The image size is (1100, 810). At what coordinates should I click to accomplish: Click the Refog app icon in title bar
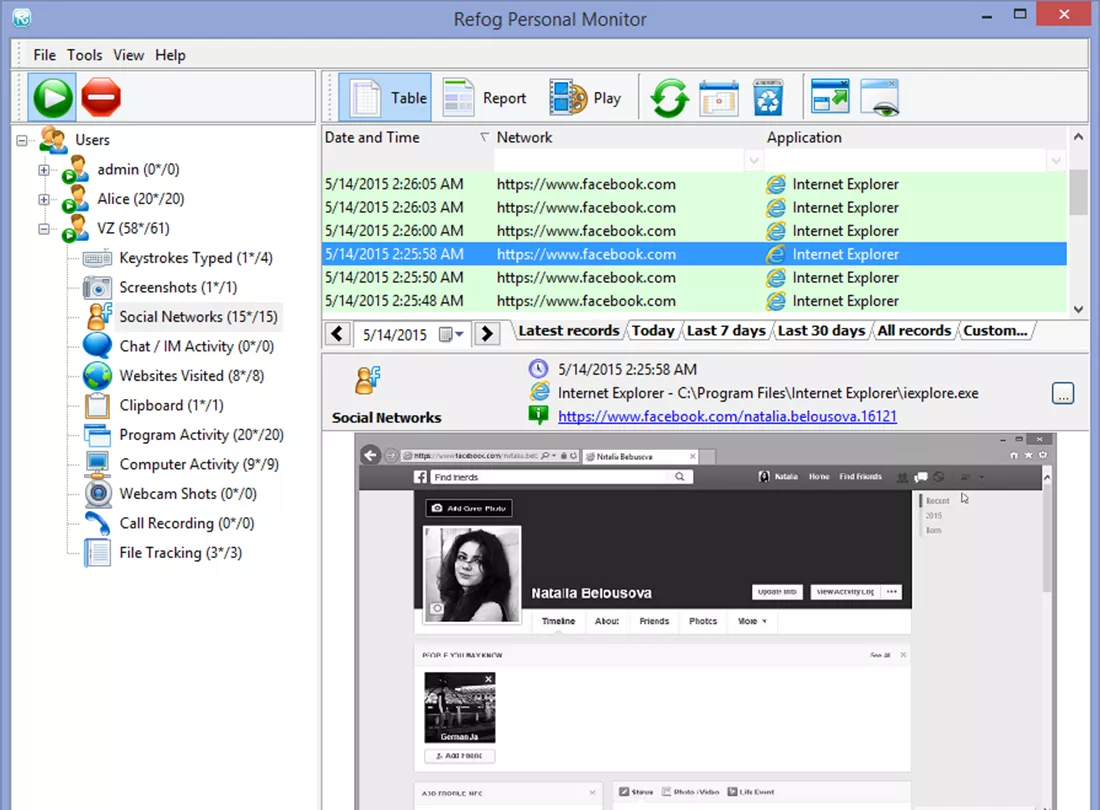pos(22,18)
